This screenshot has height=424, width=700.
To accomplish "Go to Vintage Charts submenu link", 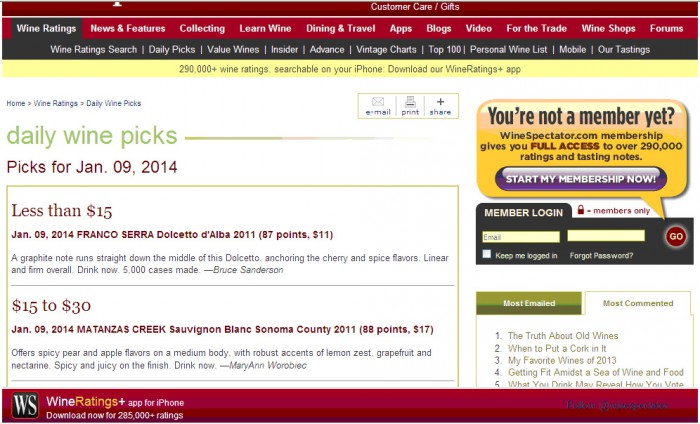I will pyautogui.click(x=386, y=50).
